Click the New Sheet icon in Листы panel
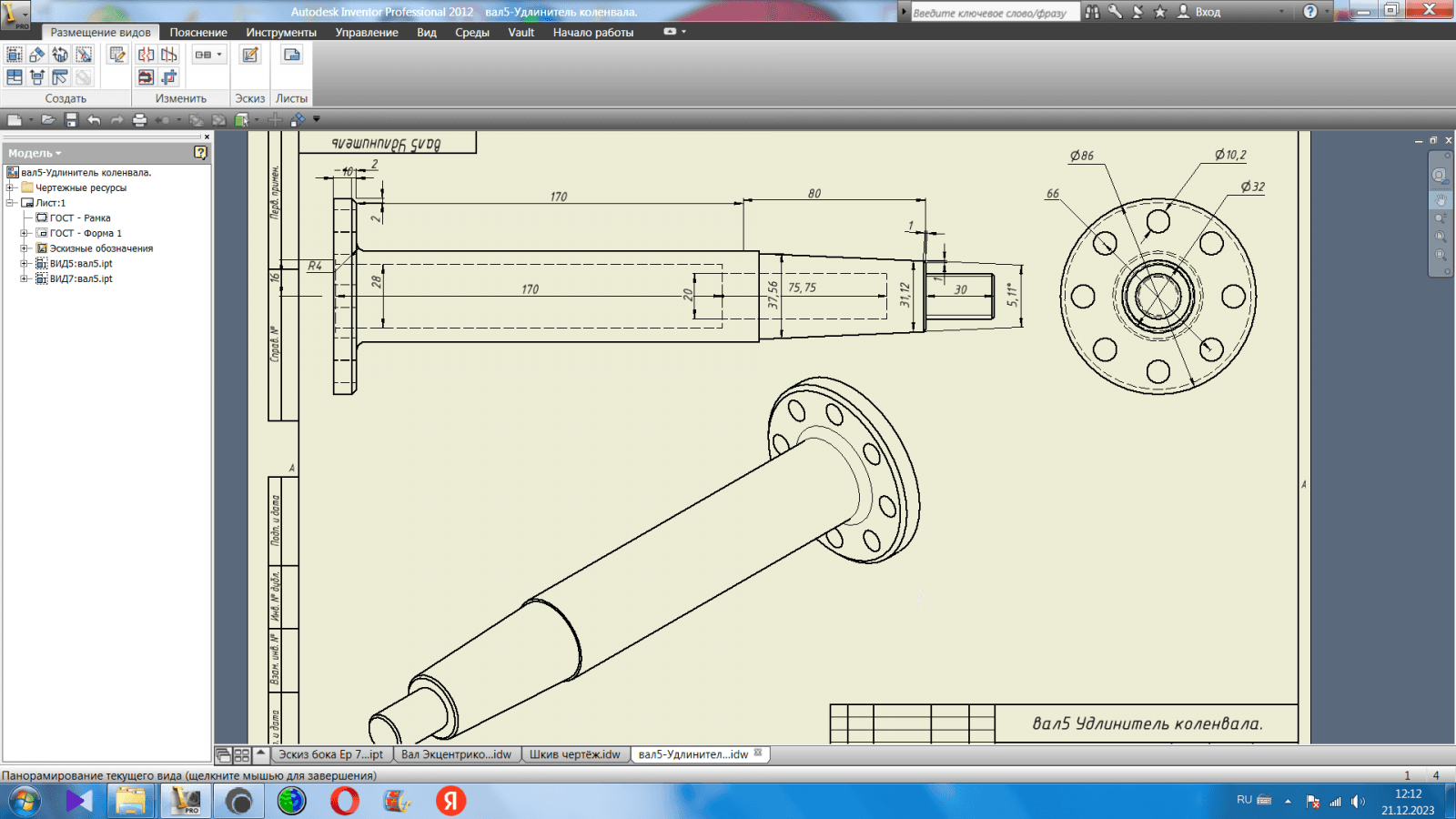The image size is (1456, 819). tap(291, 55)
